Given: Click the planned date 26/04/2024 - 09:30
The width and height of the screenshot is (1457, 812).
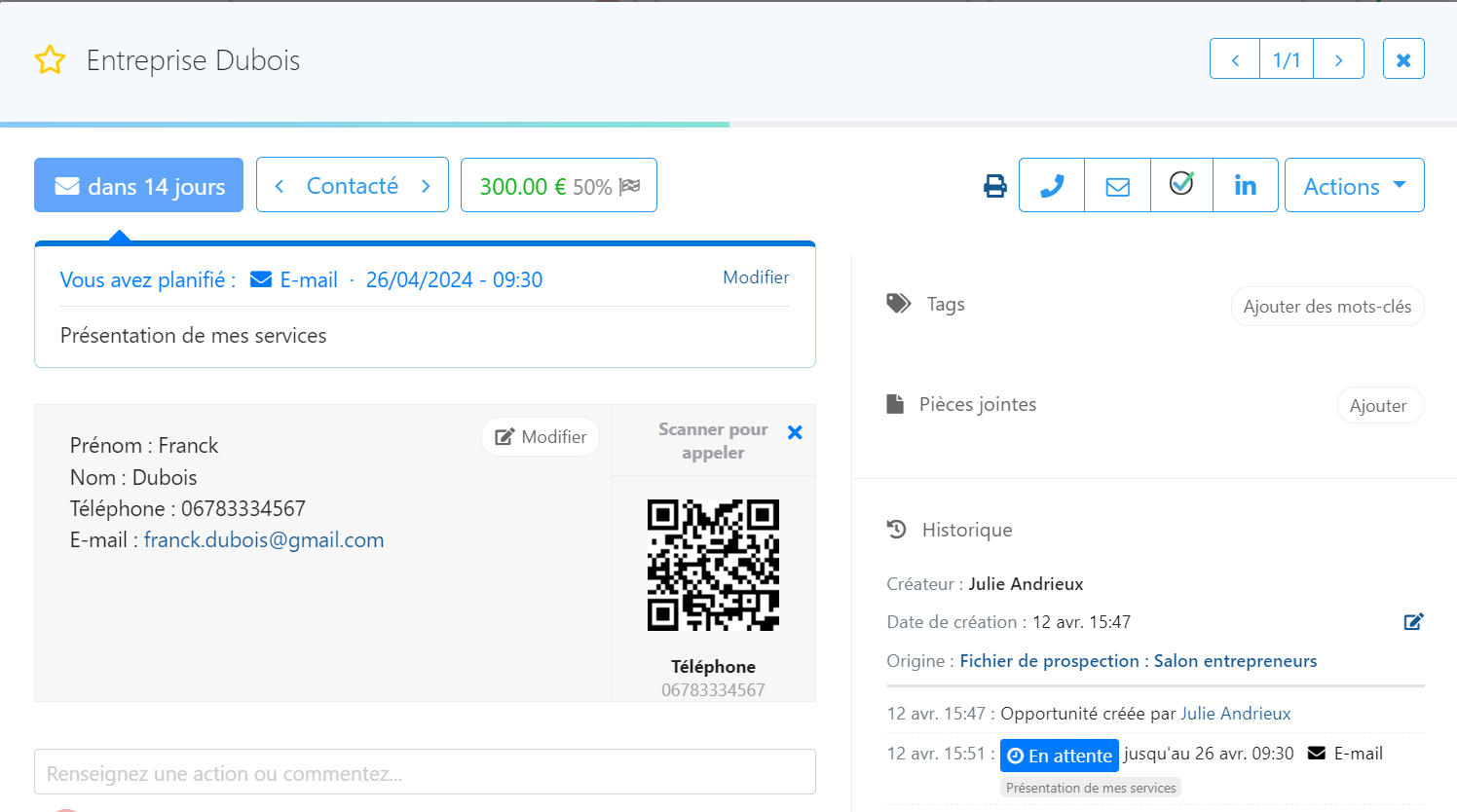Looking at the screenshot, I should tap(454, 279).
